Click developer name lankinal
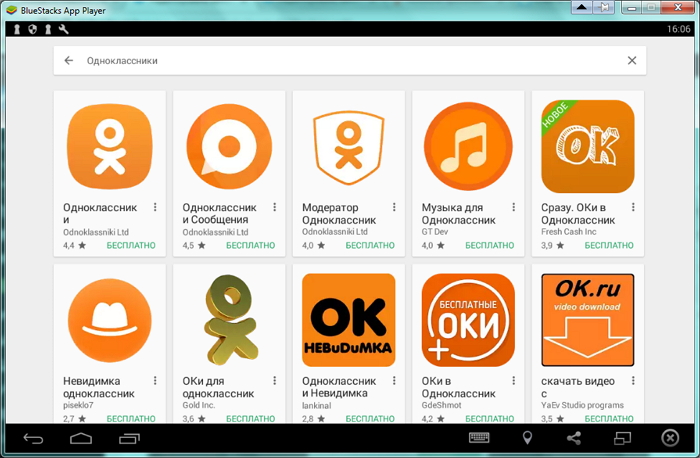This screenshot has height=458, width=700. pos(317,405)
